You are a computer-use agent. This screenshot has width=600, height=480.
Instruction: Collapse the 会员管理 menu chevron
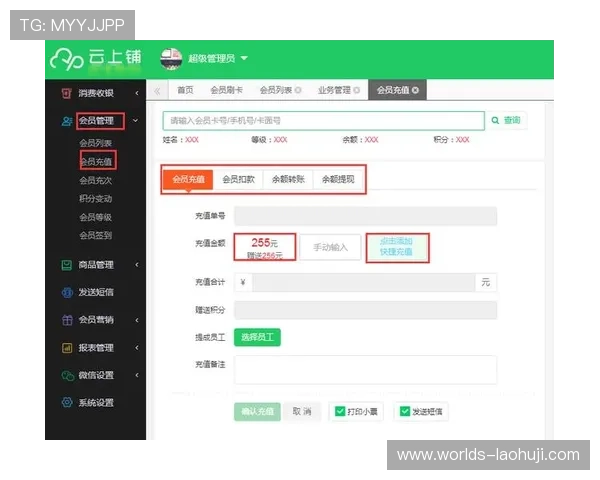point(135,121)
